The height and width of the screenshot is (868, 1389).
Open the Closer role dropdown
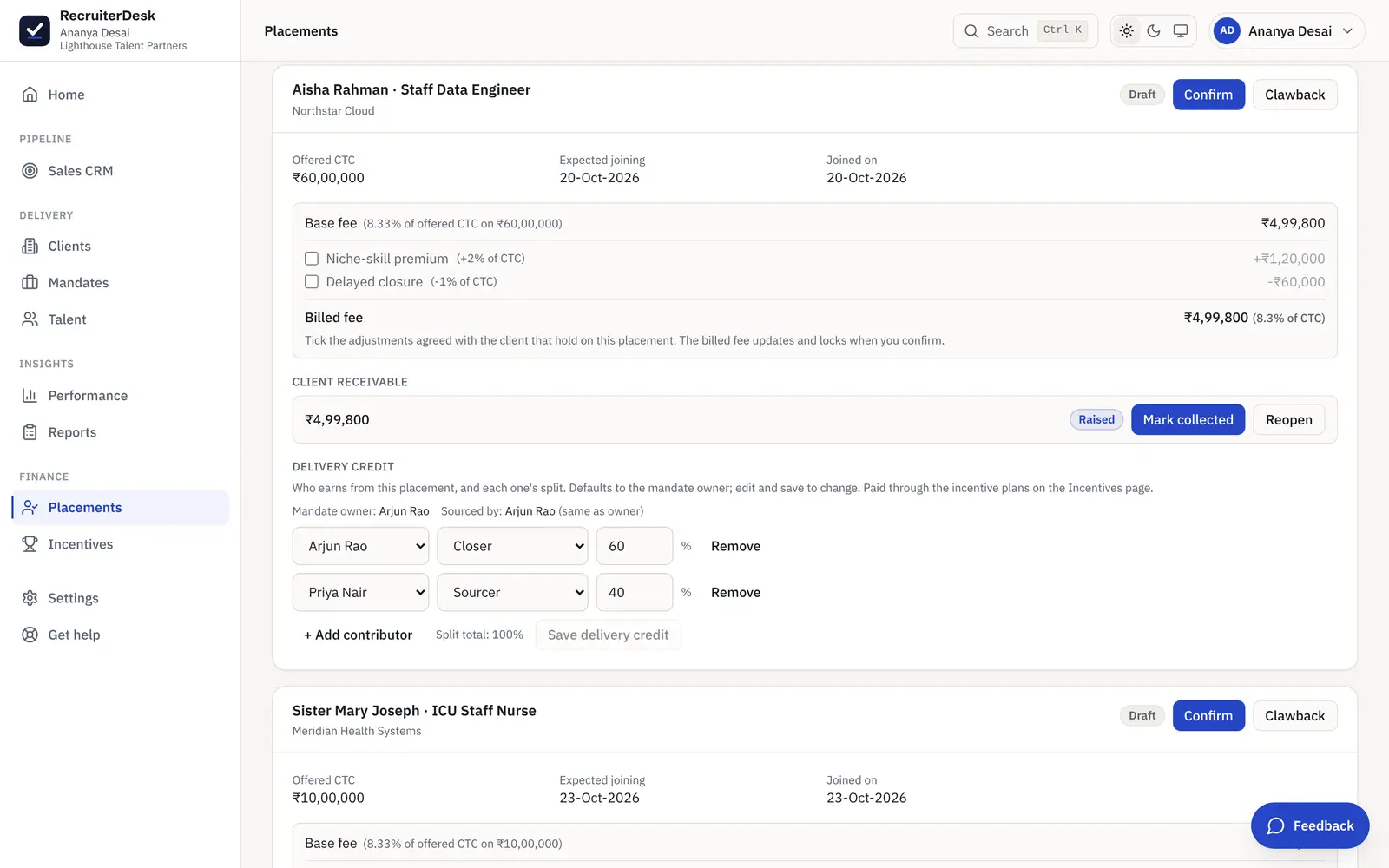tap(512, 546)
